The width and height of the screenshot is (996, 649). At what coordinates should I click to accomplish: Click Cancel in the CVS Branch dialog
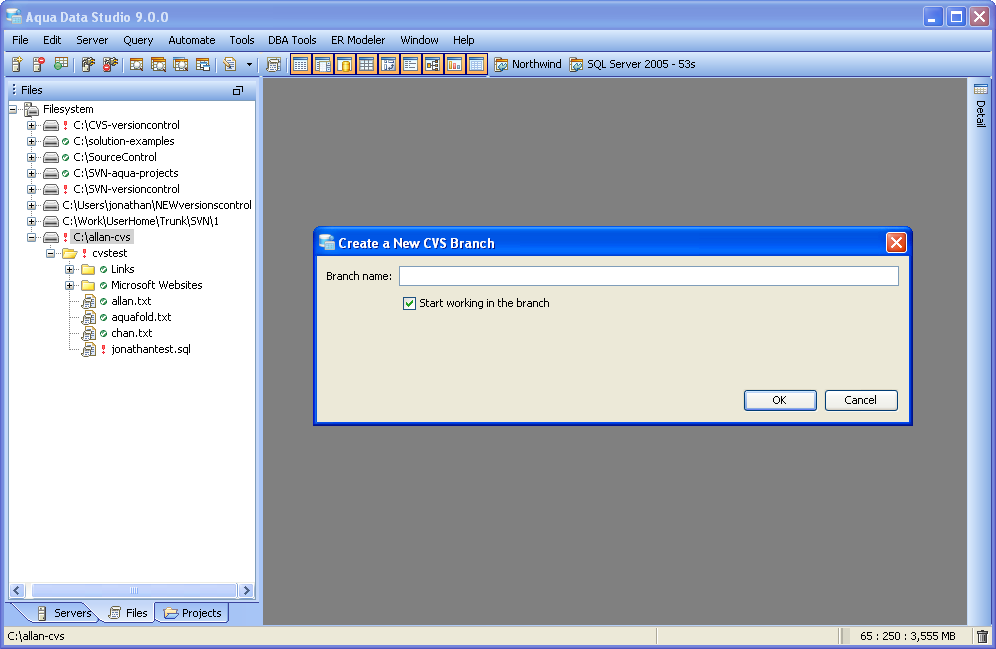click(x=861, y=401)
